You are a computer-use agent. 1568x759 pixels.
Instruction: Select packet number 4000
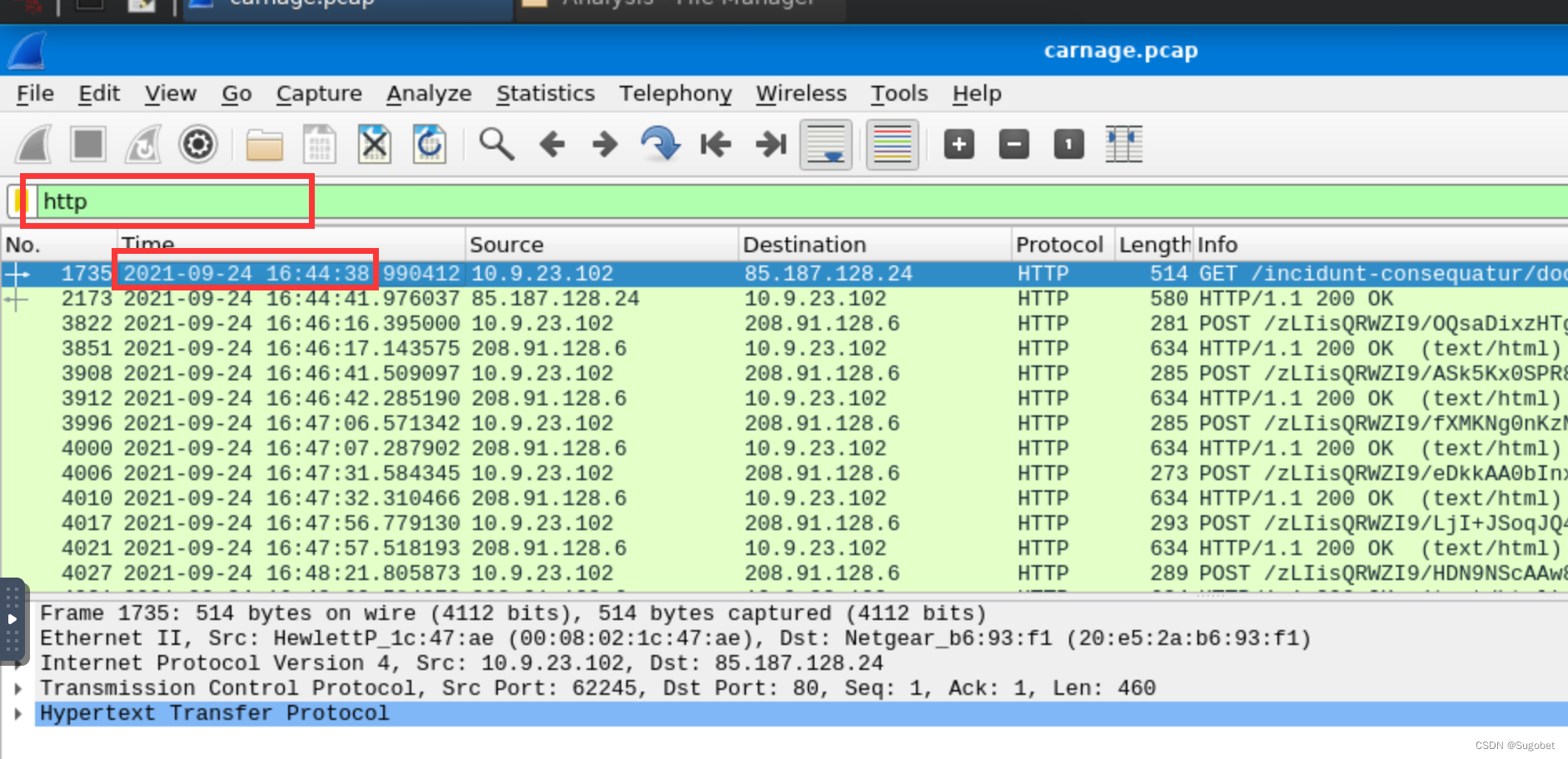(x=784, y=449)
